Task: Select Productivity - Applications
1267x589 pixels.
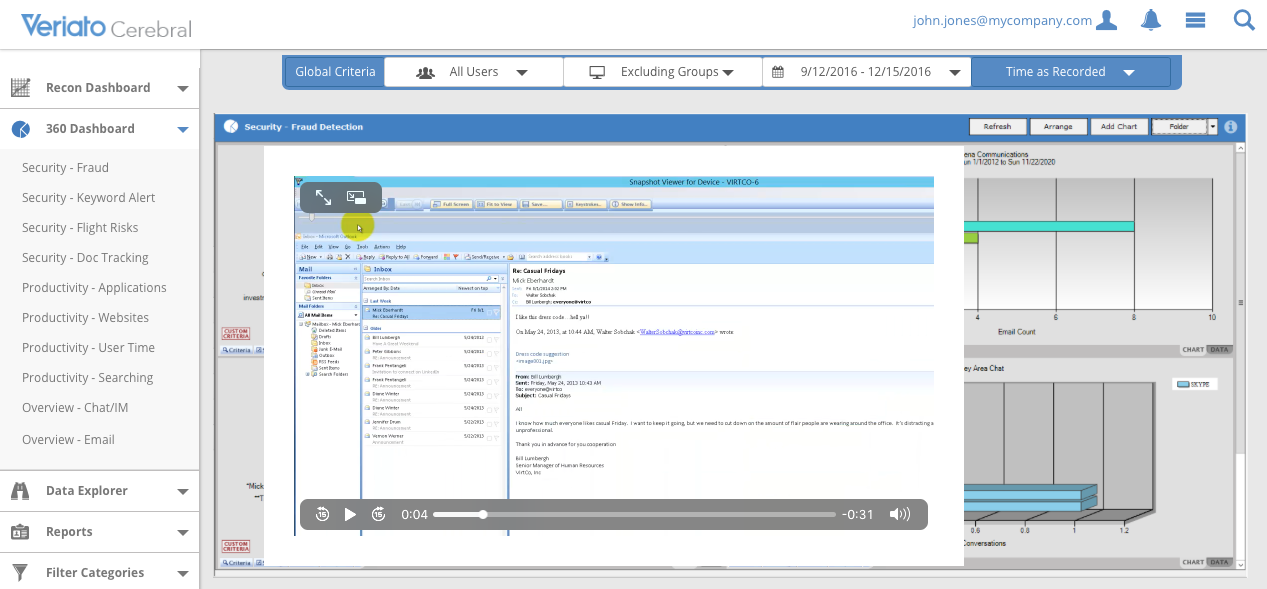Action: point(94,288)
